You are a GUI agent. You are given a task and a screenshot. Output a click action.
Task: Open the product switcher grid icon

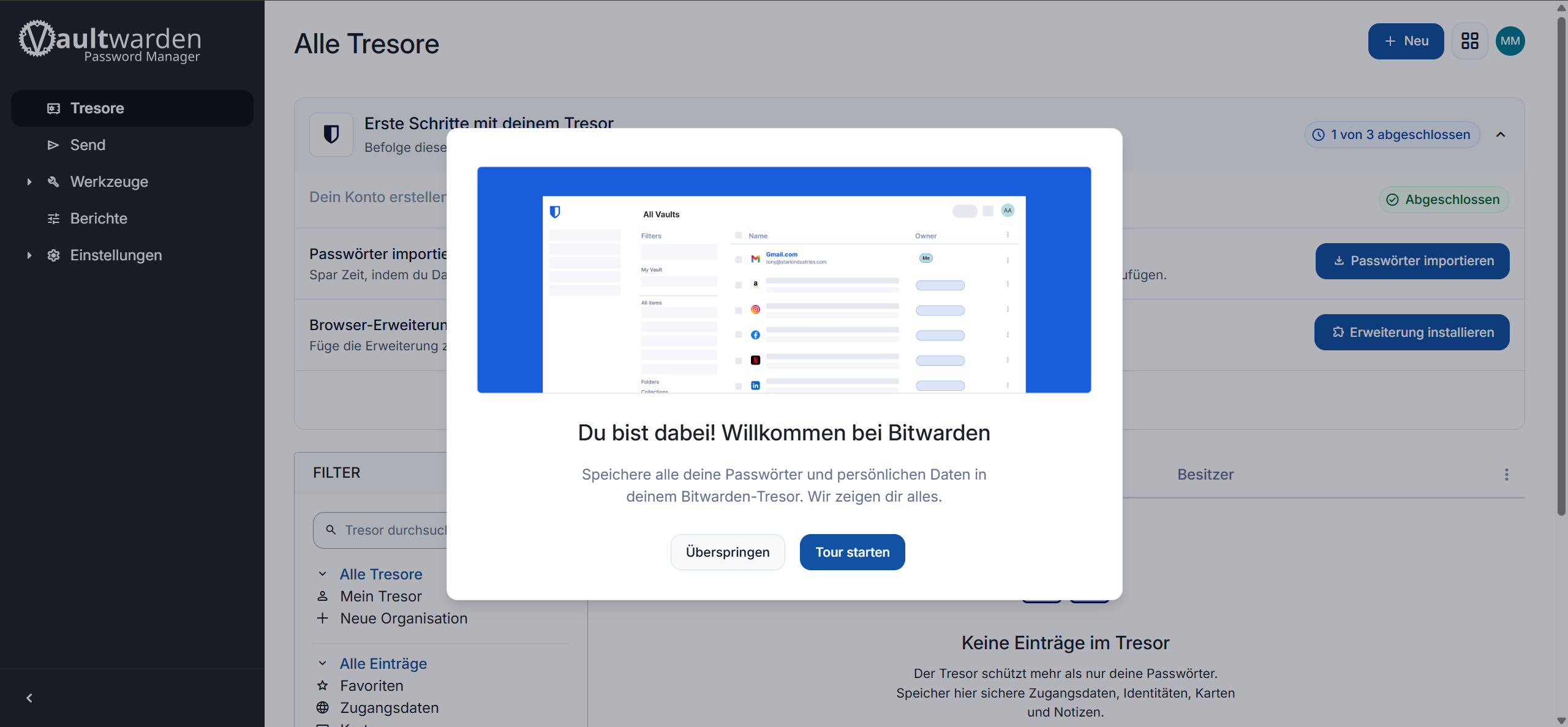coord(1470,41)
